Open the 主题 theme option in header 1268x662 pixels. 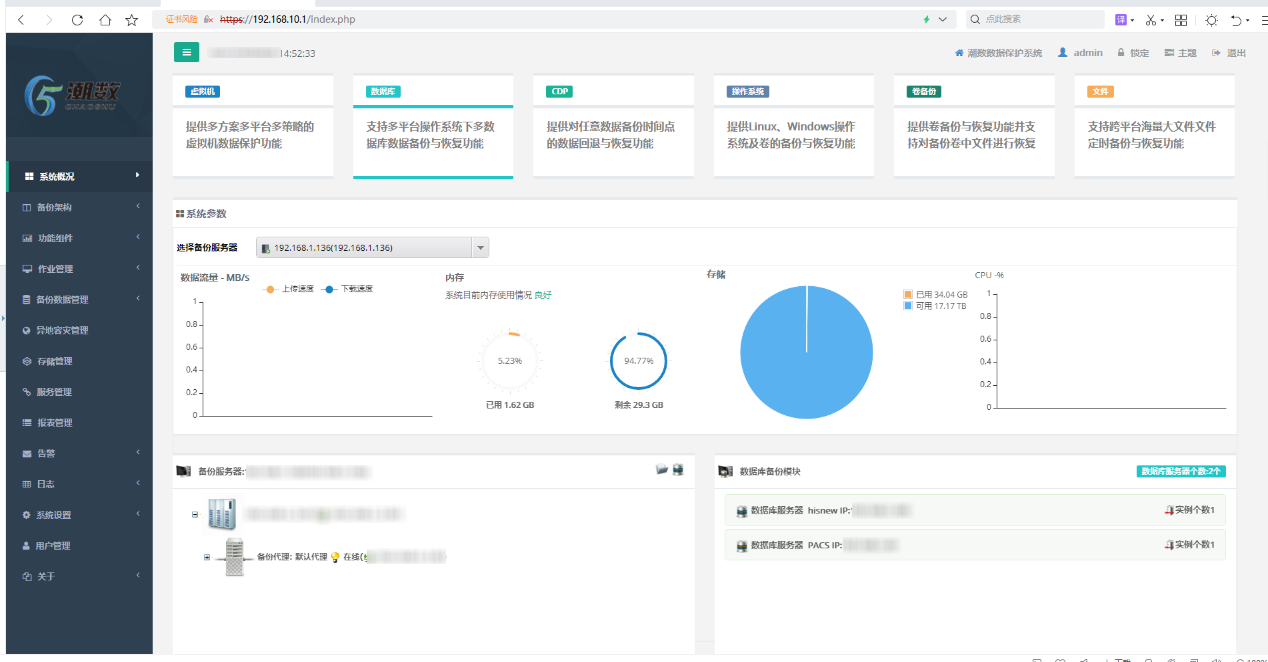coord(1180,53)
